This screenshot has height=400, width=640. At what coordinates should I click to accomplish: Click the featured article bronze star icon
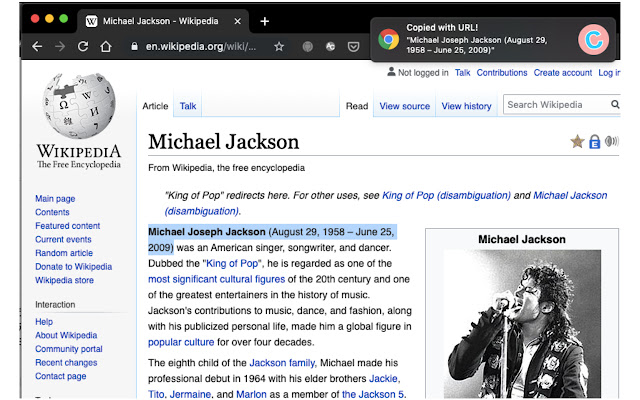578,142
